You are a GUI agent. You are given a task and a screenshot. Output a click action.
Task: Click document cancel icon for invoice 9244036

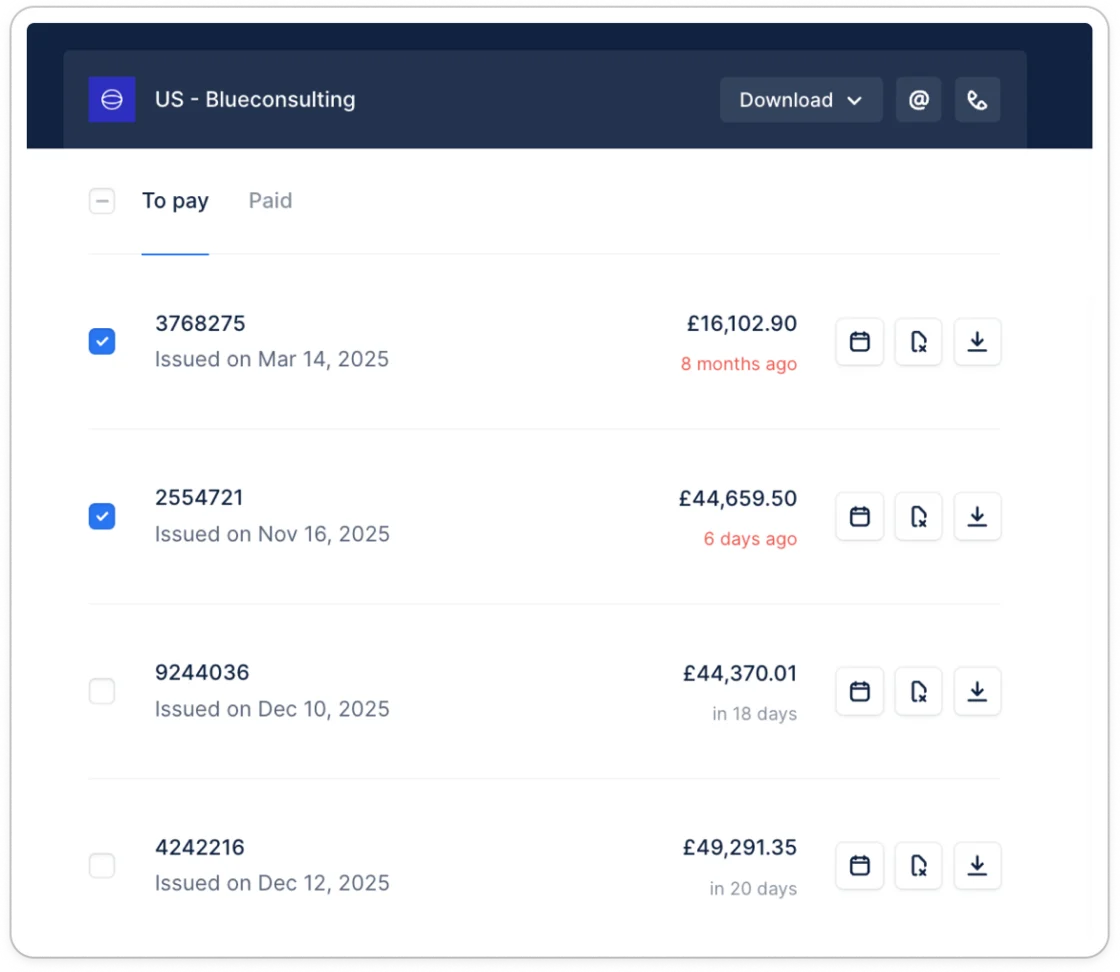coord(919,691)
